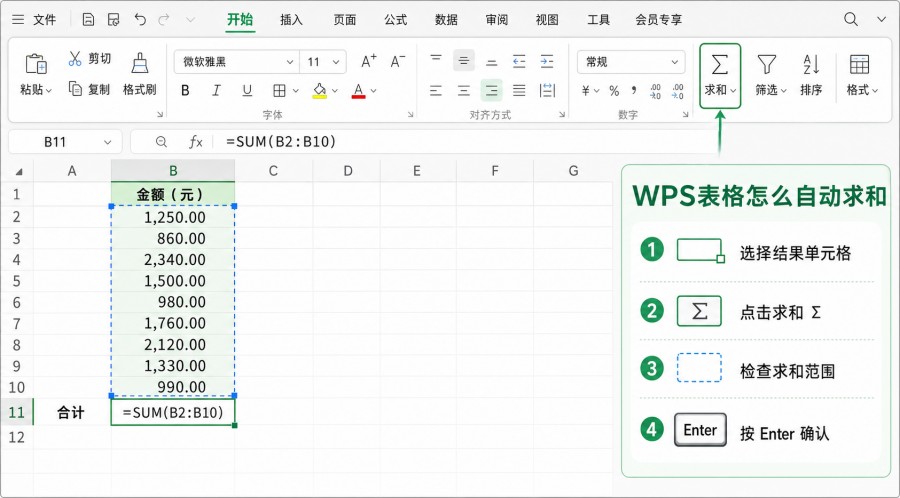Open the 页面 tab
The image size is (900, 498).
tap(344, 20)
